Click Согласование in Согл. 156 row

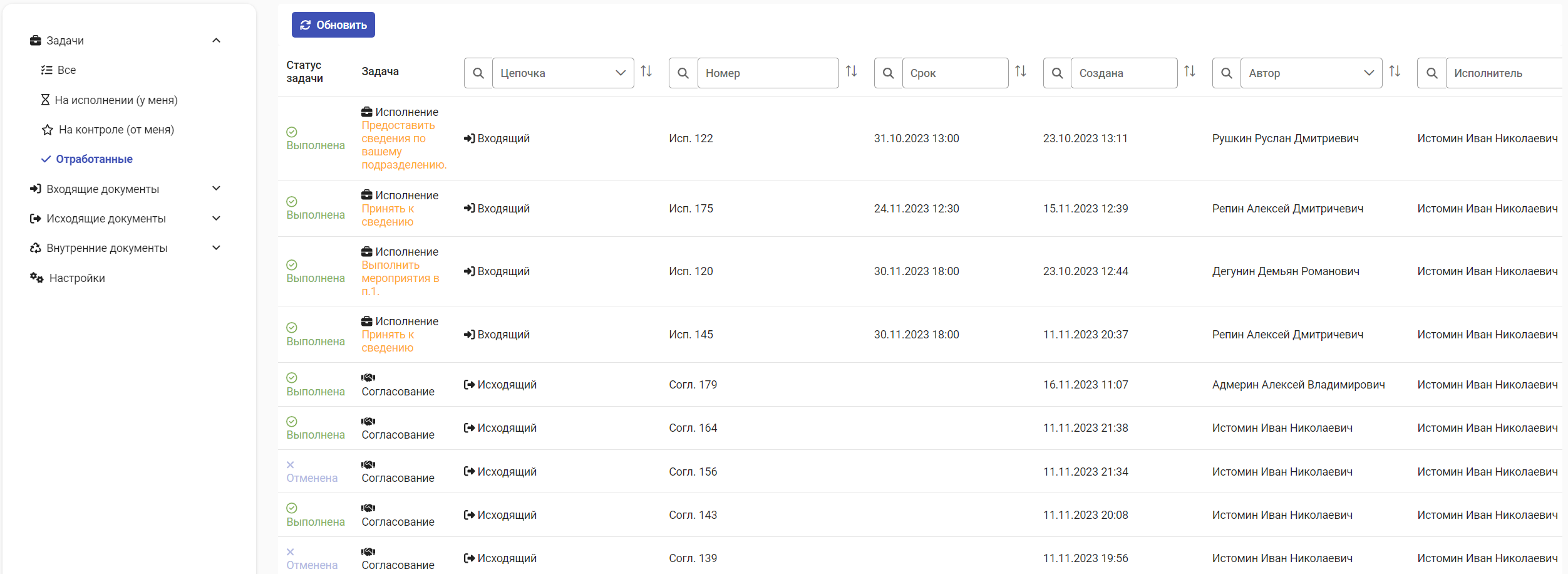pos(398,478)
